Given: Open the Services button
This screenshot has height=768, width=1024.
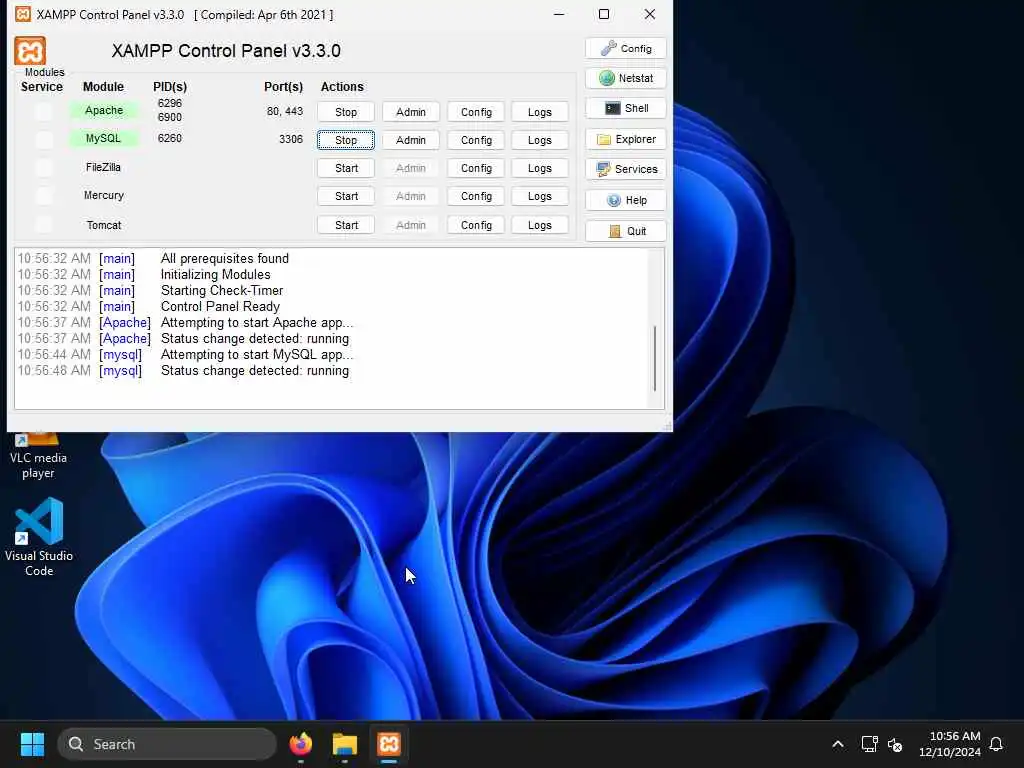Looking at the screenshot, I should coord(626,169).
